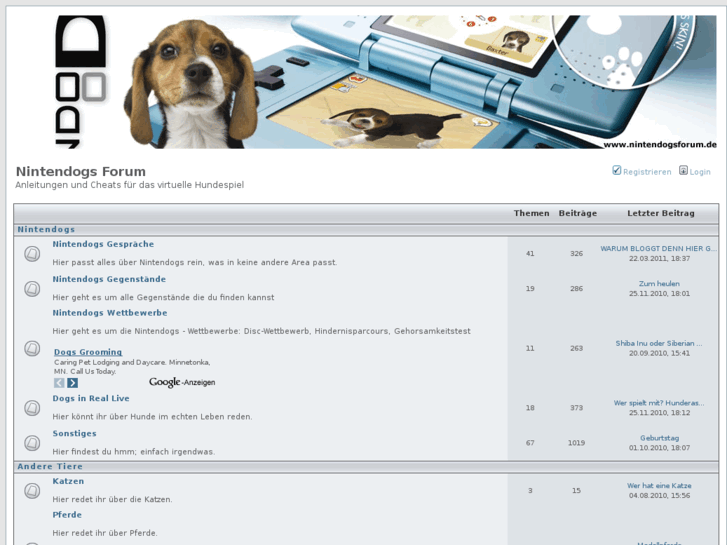
Task: Open the Nintendogs Gespräche forum
Action: [103, 244]
